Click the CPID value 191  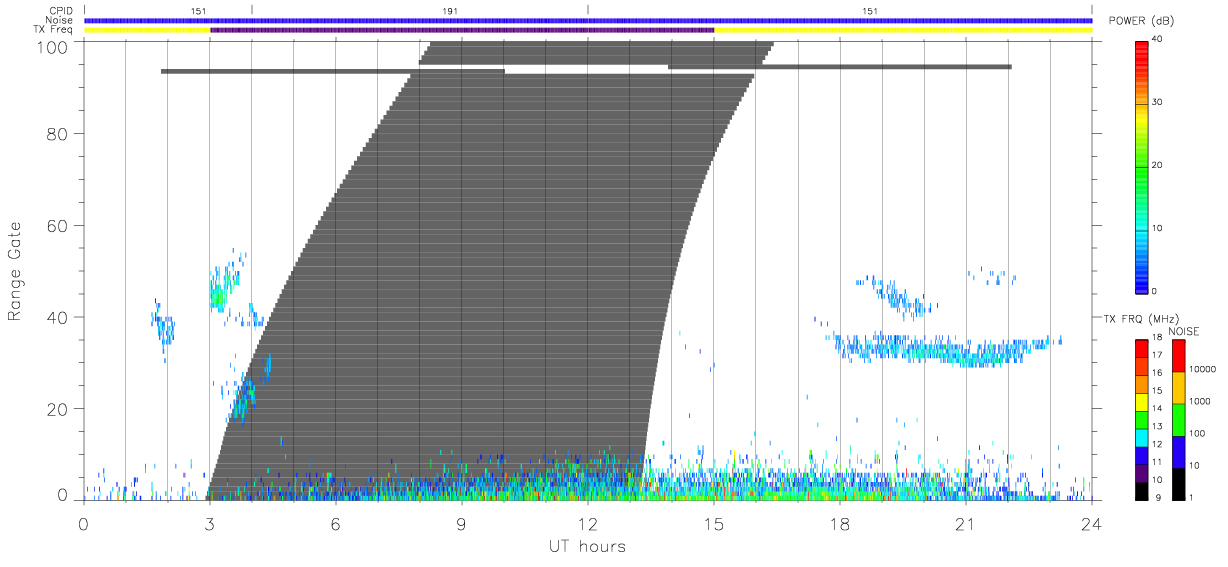450,11
